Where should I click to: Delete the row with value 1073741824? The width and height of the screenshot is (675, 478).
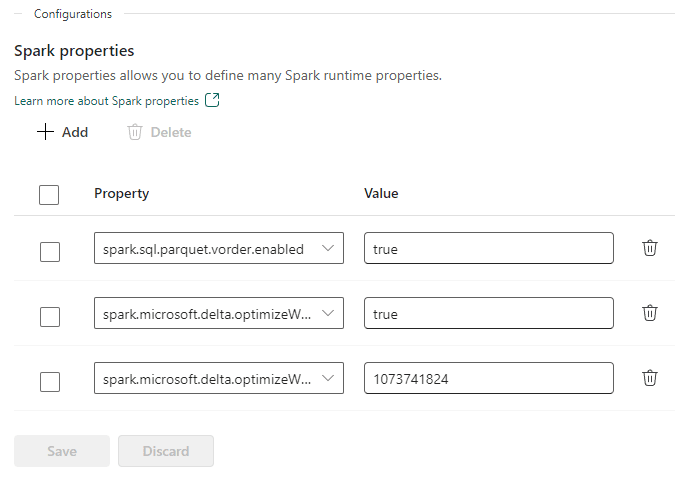649,378
